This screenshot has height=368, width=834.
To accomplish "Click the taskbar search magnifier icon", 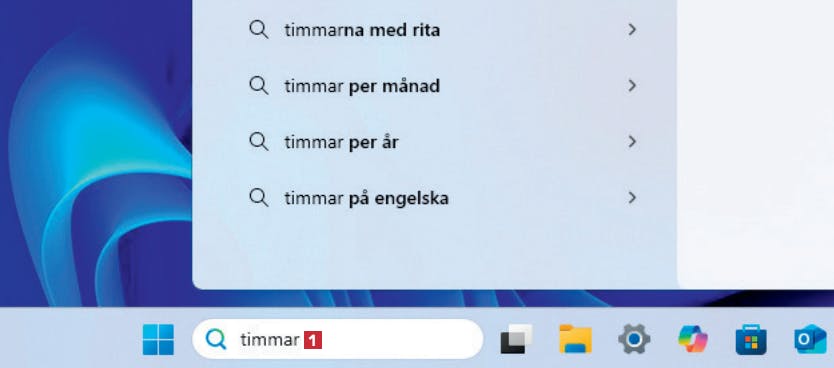I will [x=216, y=339].
